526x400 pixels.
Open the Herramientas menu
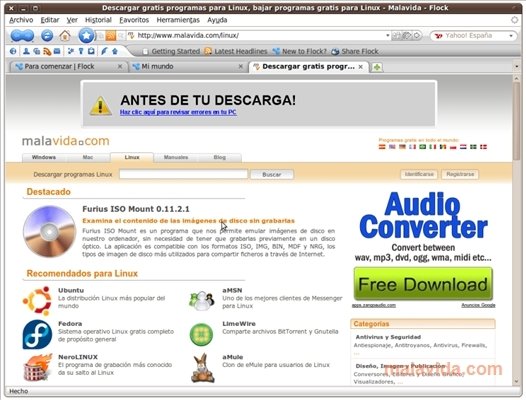(178, 20)
